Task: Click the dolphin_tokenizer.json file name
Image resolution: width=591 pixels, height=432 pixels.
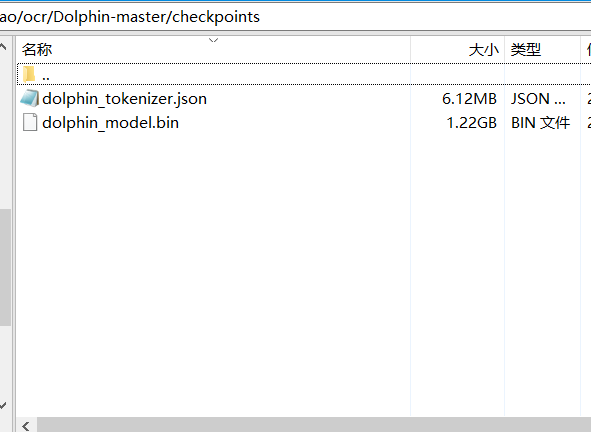Action: [124, 99]
